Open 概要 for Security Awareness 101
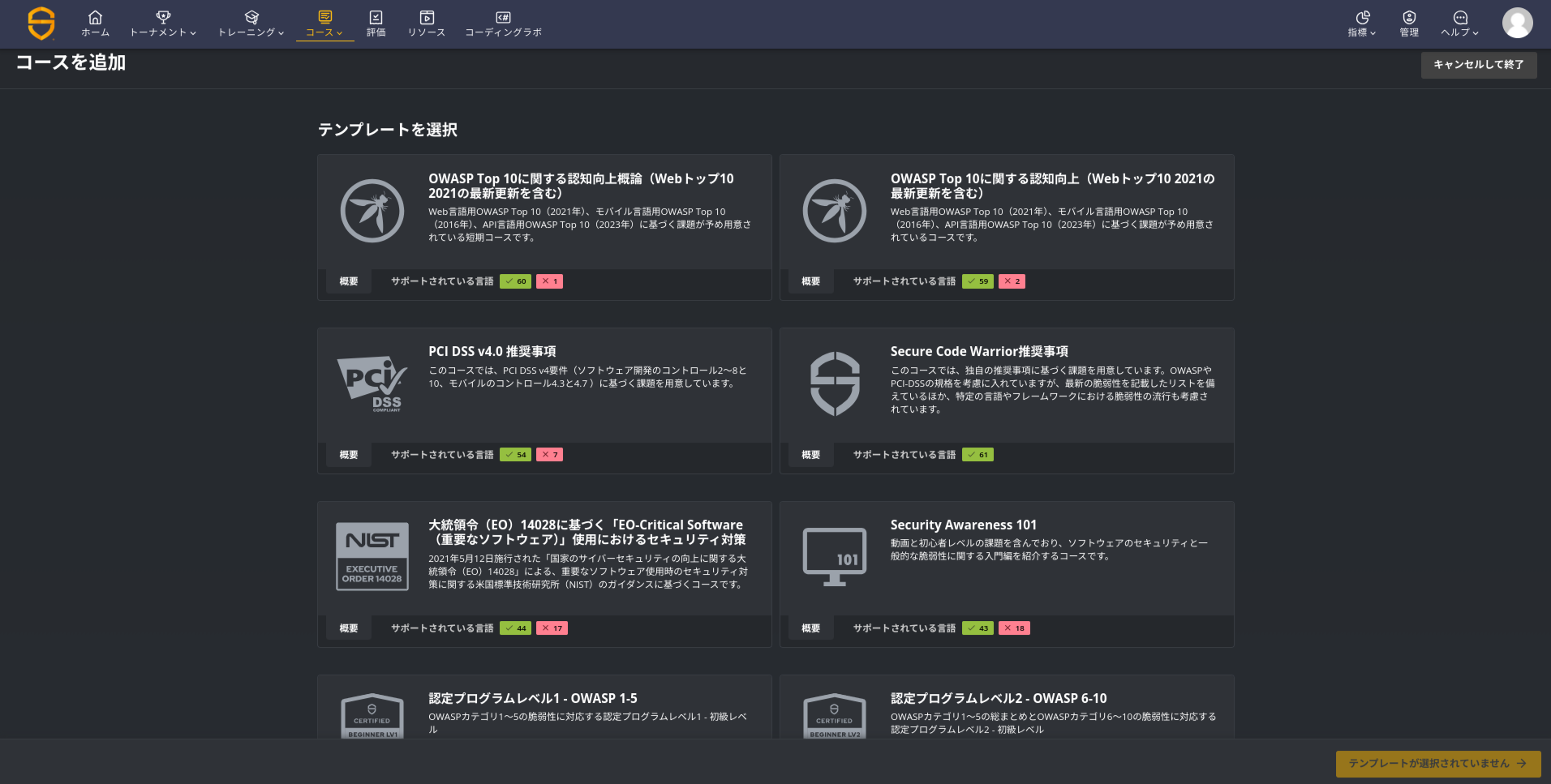Viewport: 1551px width, 784px height. (x=811, y=628)
